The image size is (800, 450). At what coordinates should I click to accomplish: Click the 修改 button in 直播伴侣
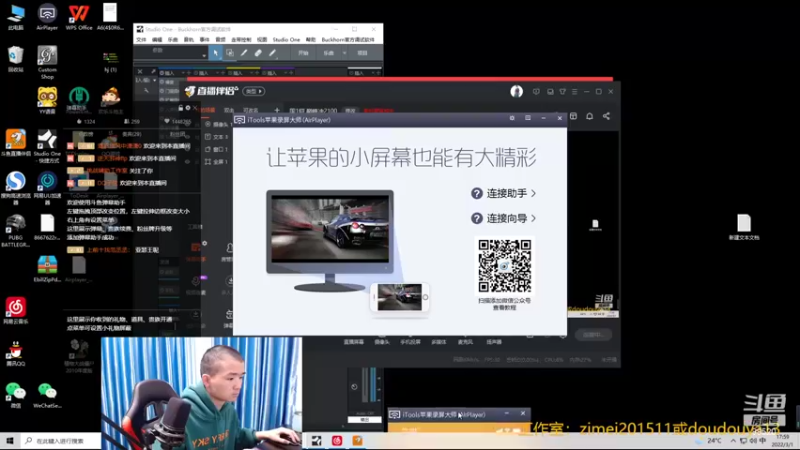(350, 110)
